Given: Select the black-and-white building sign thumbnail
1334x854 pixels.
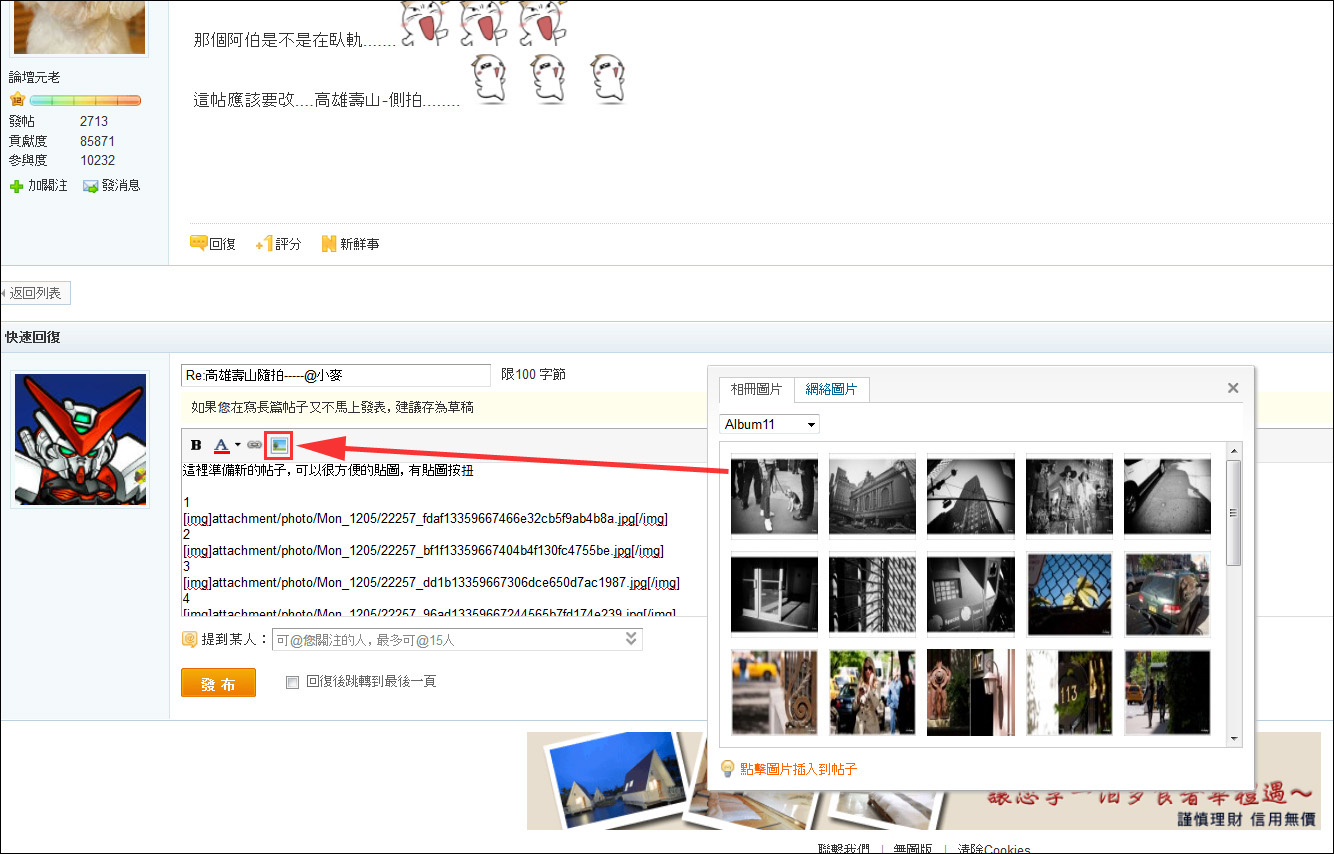Looking at the screenshot, I should (970, 594).
